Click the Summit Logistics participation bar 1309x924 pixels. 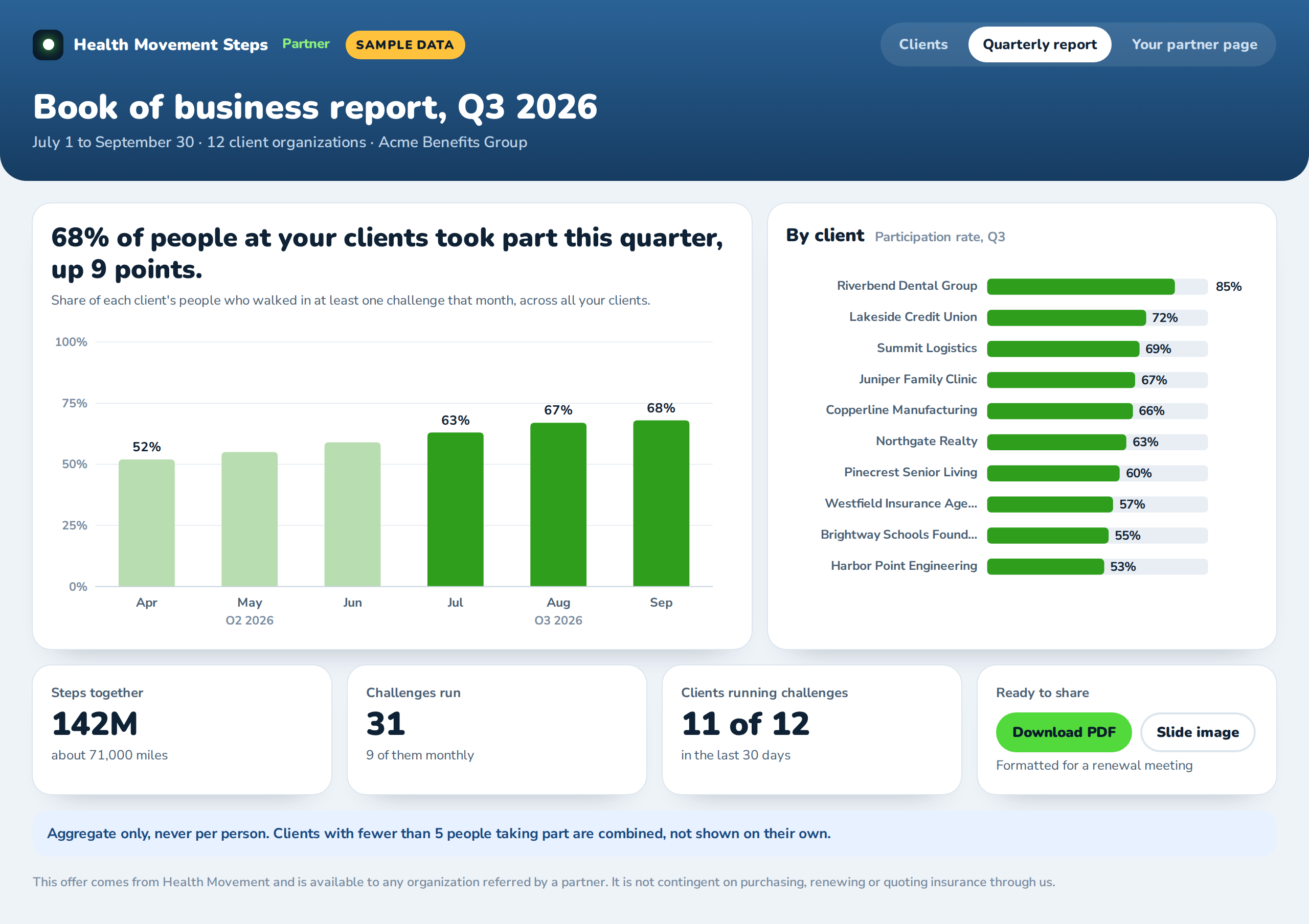click(1097, 349)
